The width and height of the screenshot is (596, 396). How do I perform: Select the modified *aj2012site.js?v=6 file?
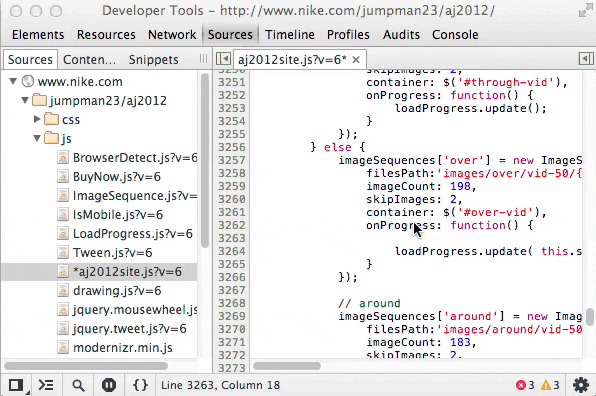coord(99,271)
